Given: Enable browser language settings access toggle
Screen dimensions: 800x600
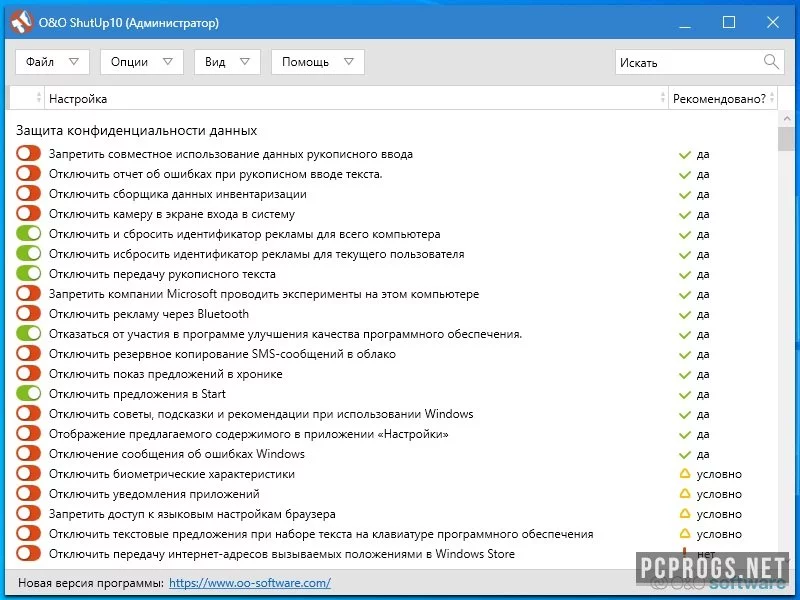Looking at the screenshot, I should pos(28,513).
